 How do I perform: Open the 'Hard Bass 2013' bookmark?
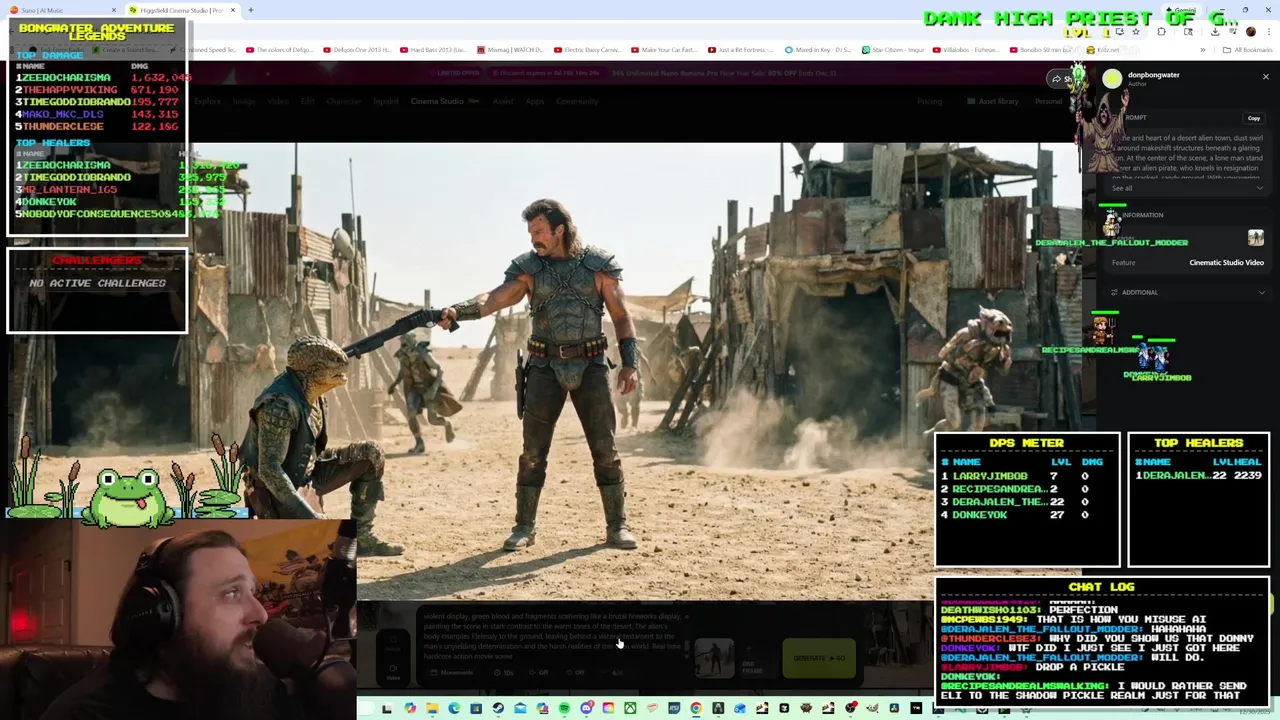click(433, 50)
